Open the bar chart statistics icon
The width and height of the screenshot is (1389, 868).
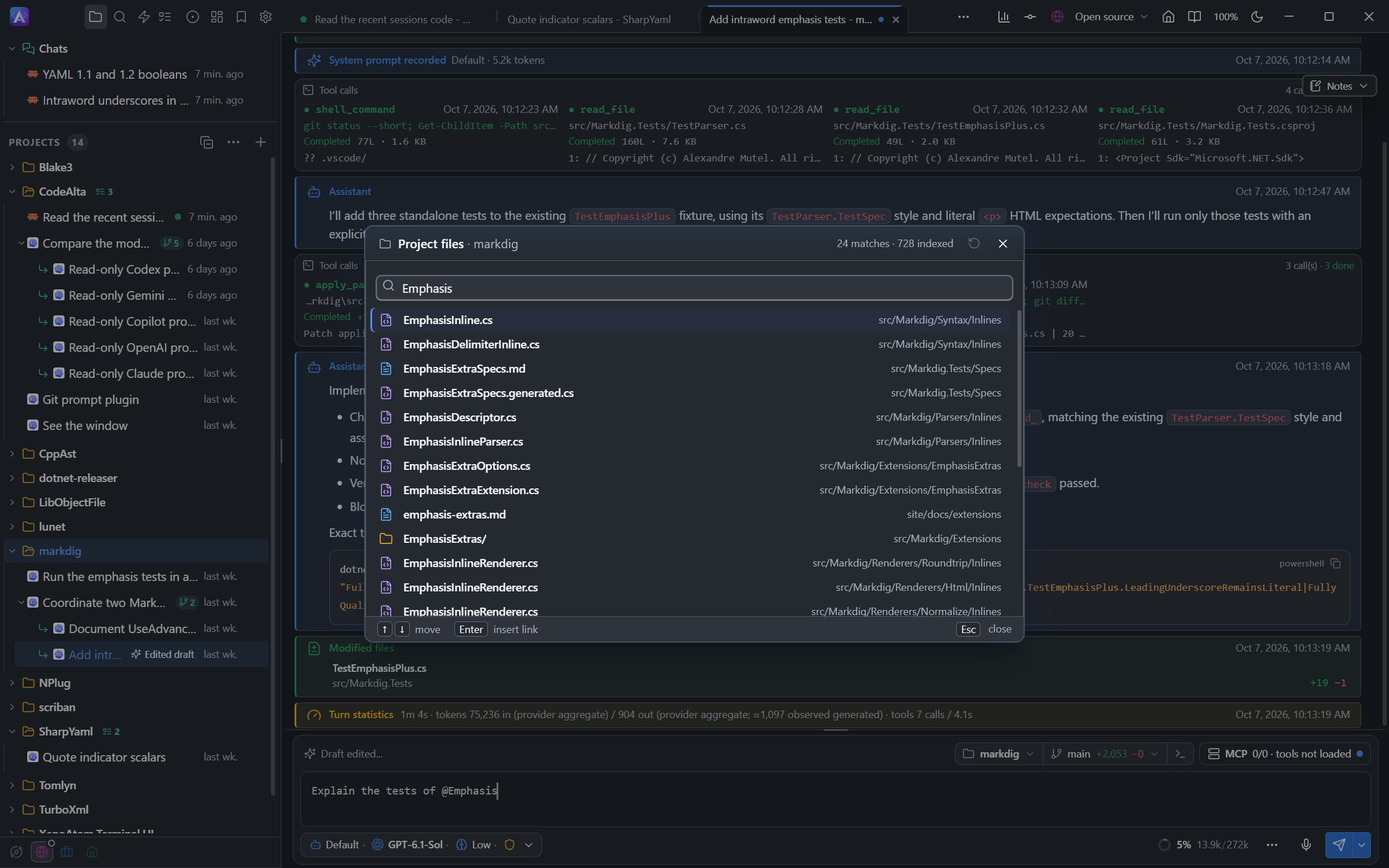pos(1004,17)
